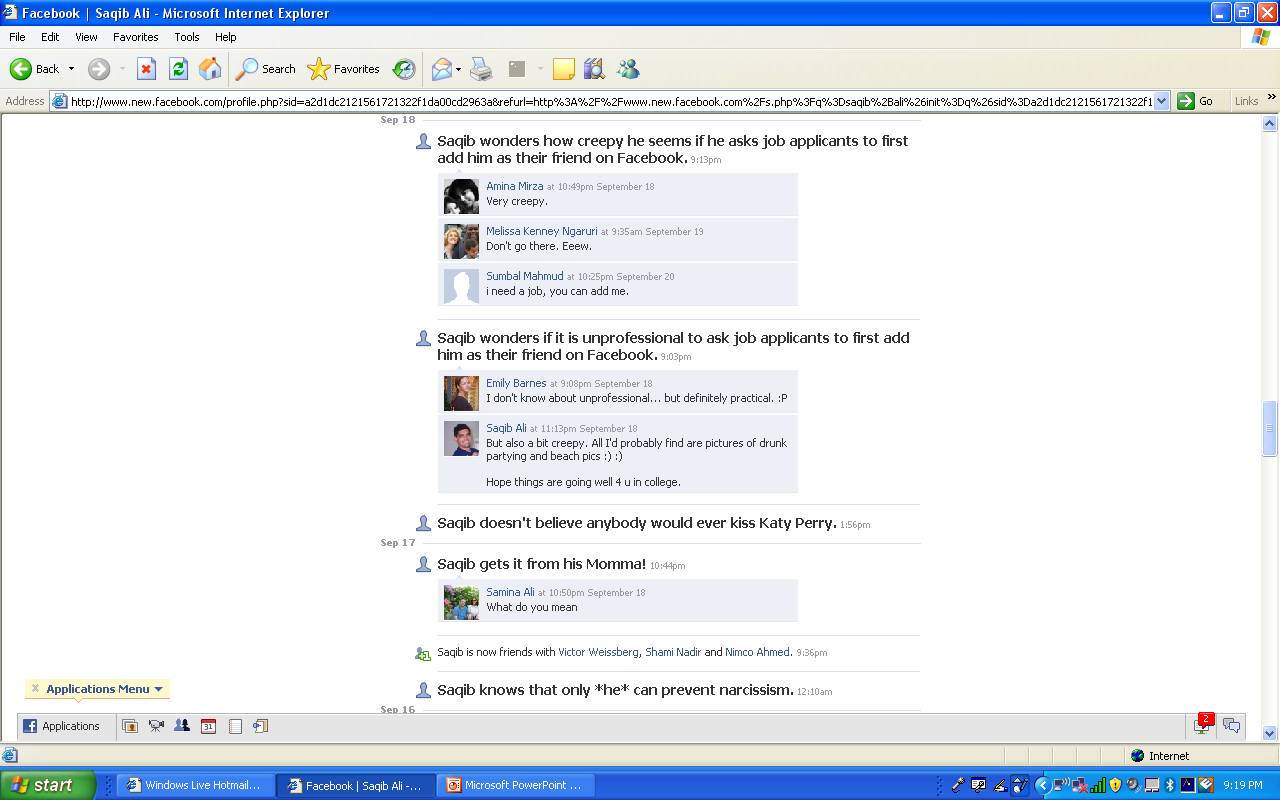
Task: Click the Back button
Action: pos(35,69)
